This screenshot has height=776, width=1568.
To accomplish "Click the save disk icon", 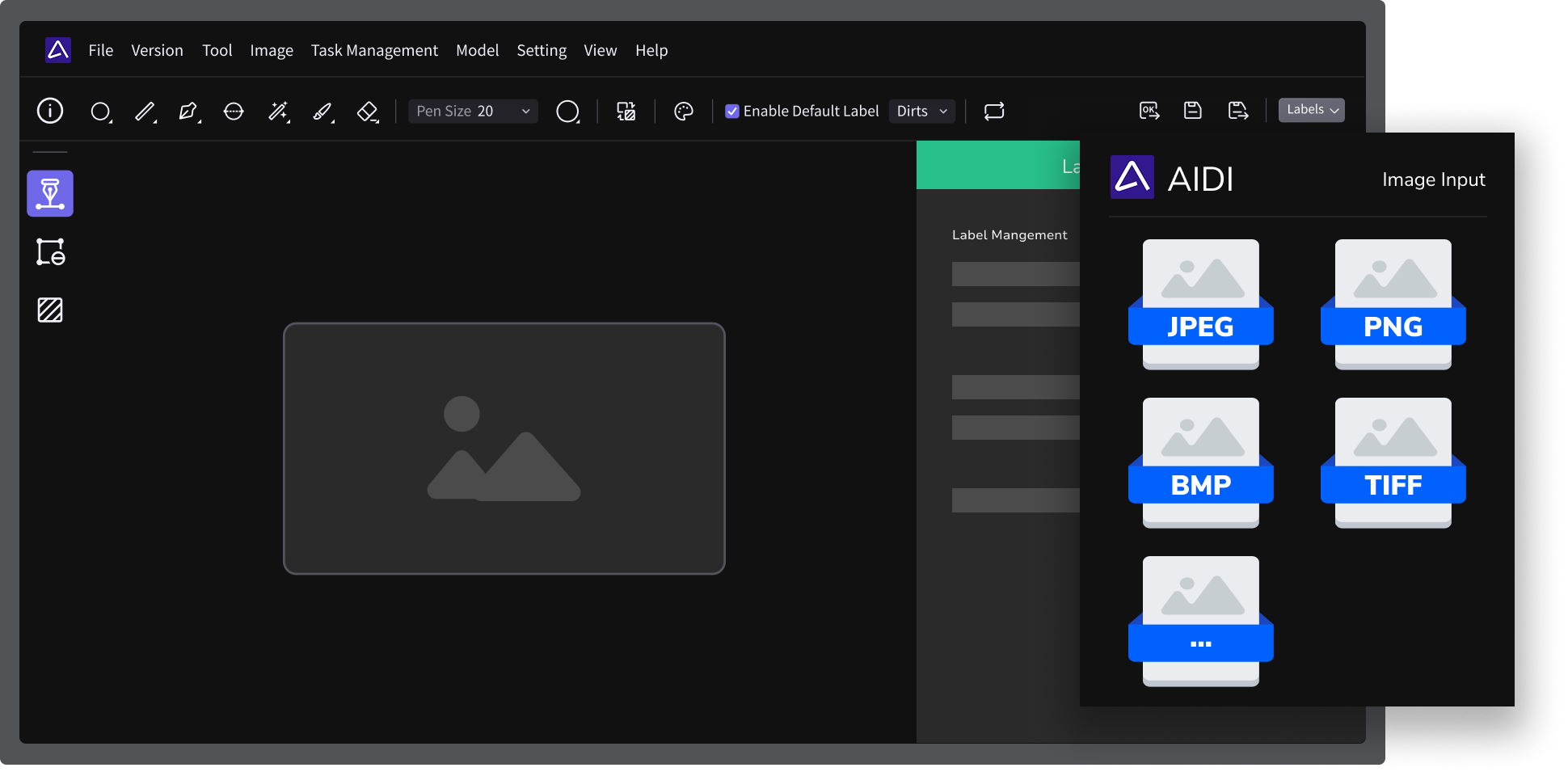I will [x=1193, y=111].
